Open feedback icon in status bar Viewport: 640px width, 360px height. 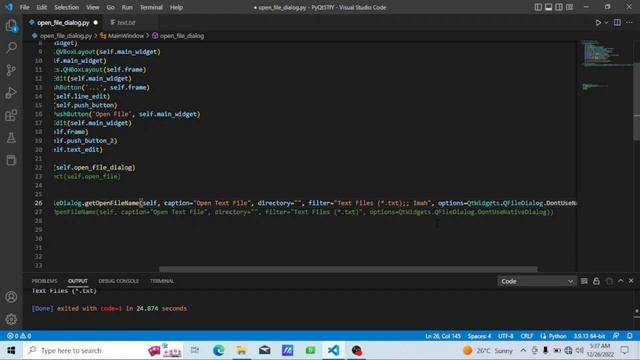[x=616, y=336]
